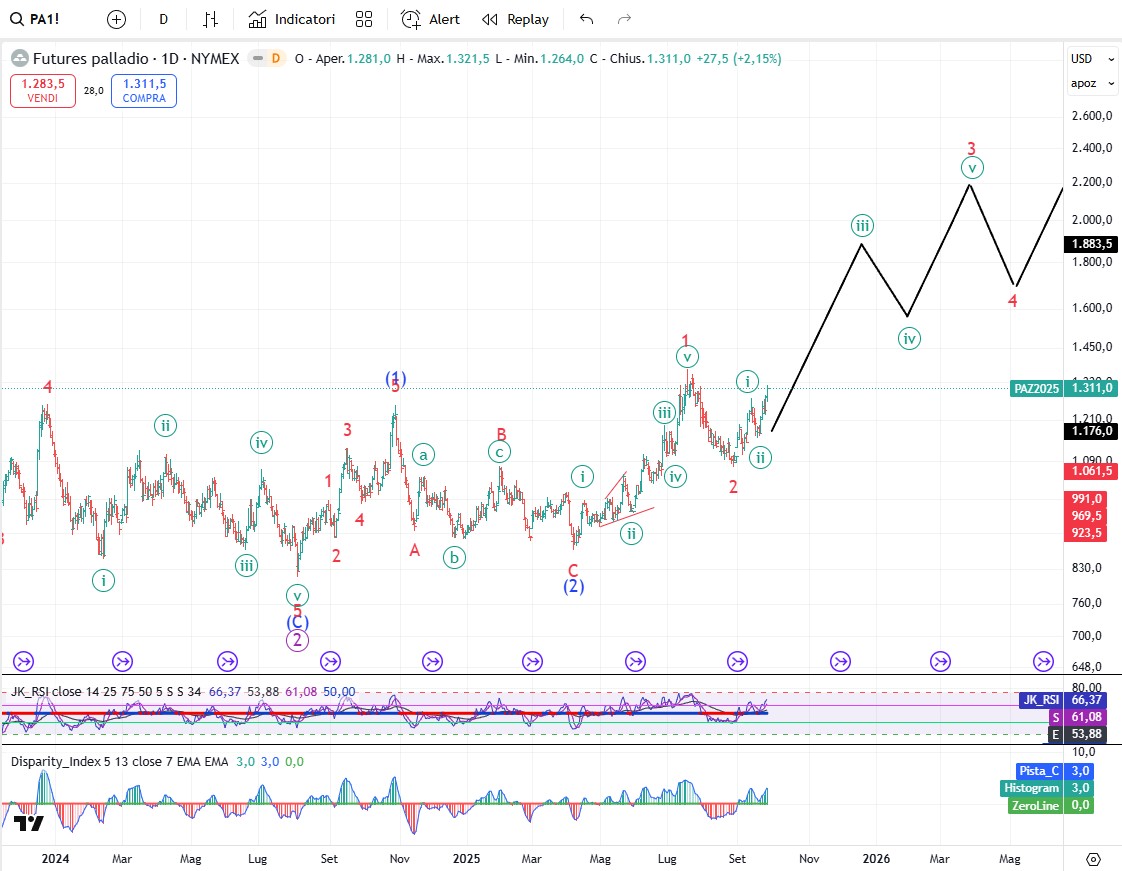Click the palladium futures symbol logo
1122x871 pixels.
coord(19,59)
